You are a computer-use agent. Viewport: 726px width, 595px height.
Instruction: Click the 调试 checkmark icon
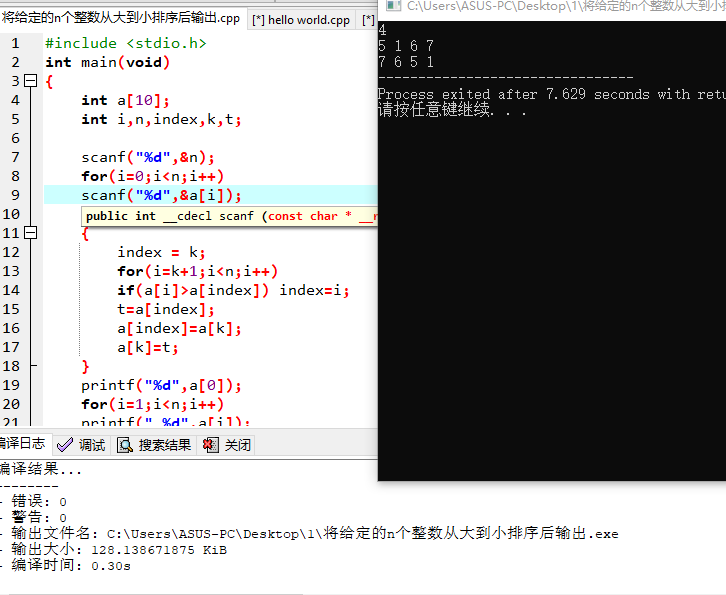pos(64,445)
